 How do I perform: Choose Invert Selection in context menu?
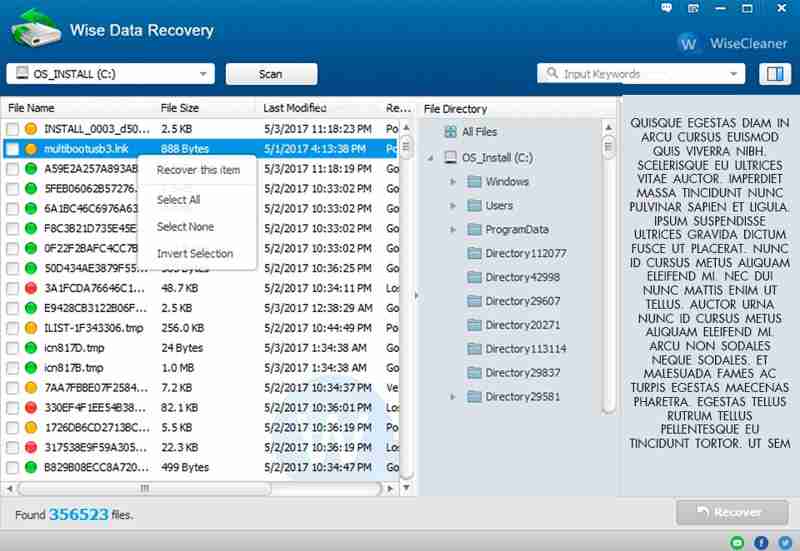(195, 254)
